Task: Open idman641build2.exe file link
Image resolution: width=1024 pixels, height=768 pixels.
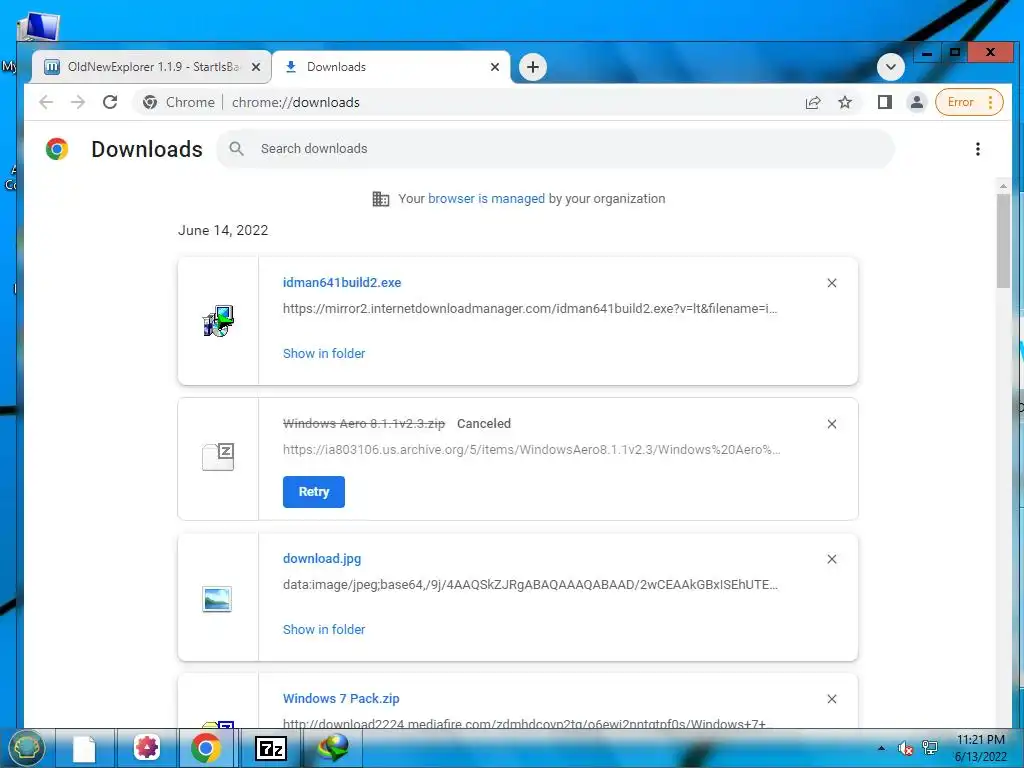Action: [342, 283]
